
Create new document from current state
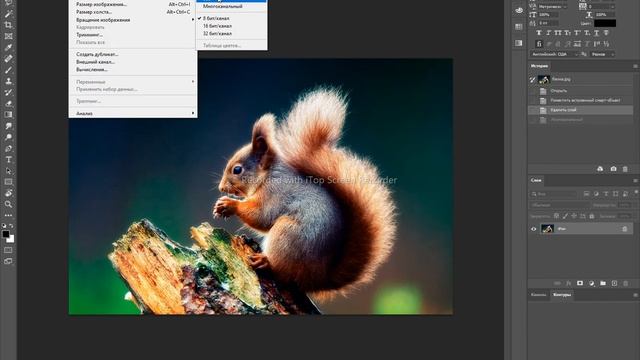click(600, 169)
